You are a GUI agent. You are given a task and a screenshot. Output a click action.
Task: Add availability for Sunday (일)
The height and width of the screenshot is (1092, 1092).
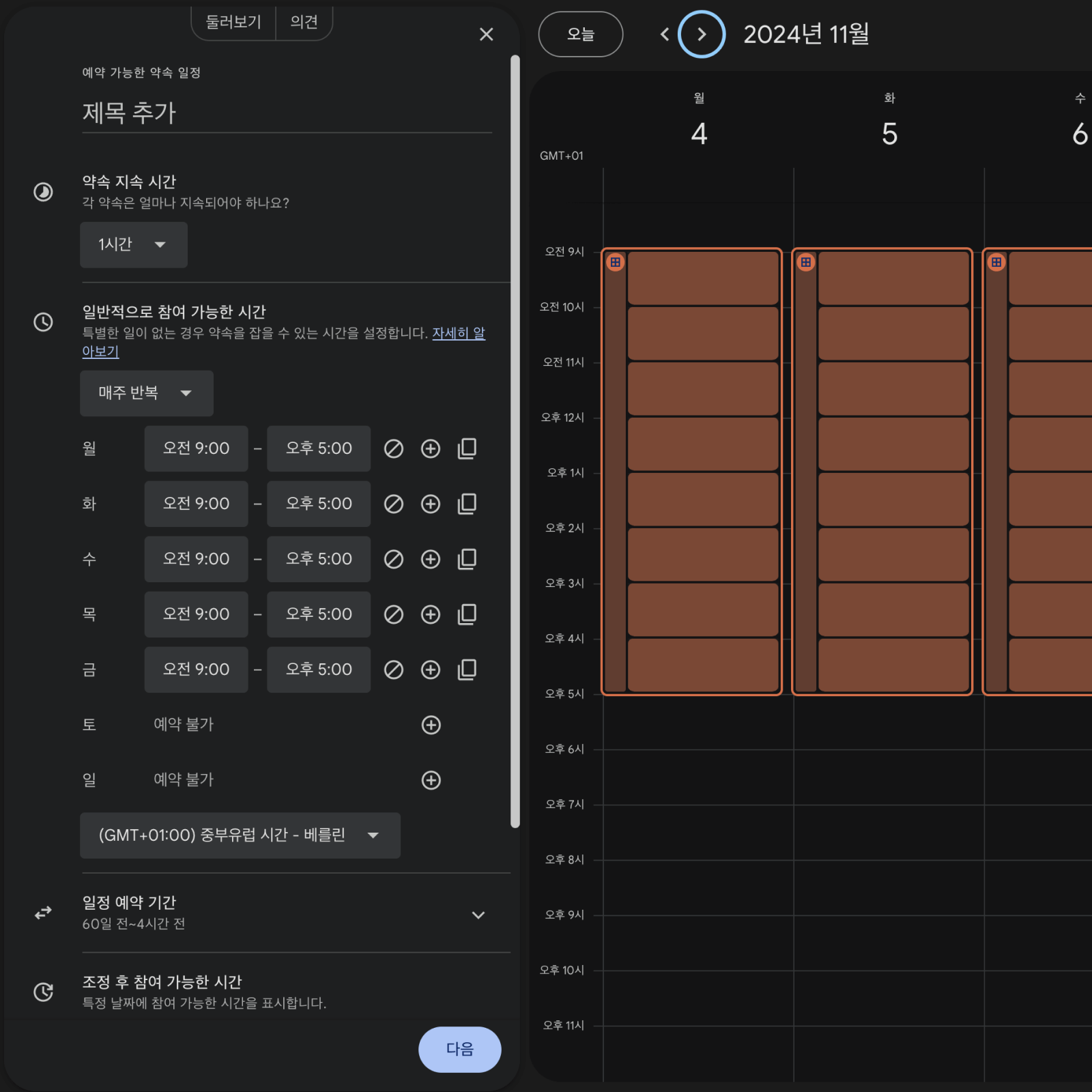431,780
